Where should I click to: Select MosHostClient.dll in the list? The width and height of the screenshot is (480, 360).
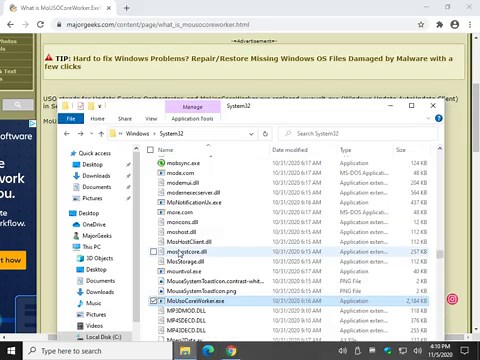point(189,242)
